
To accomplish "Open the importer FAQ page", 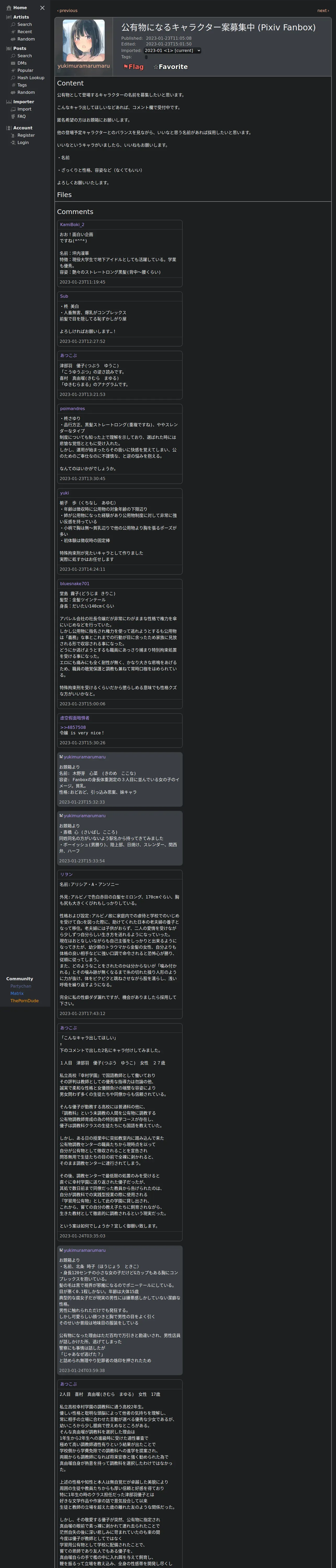I will [x=21, y=117].
